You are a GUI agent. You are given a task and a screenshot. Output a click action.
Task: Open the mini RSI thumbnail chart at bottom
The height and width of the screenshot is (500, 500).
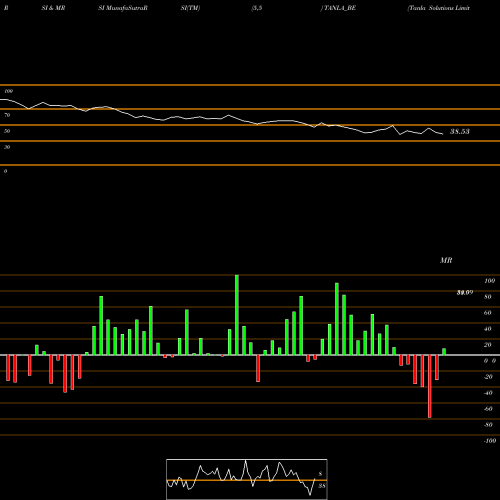[x=247, y=479]
